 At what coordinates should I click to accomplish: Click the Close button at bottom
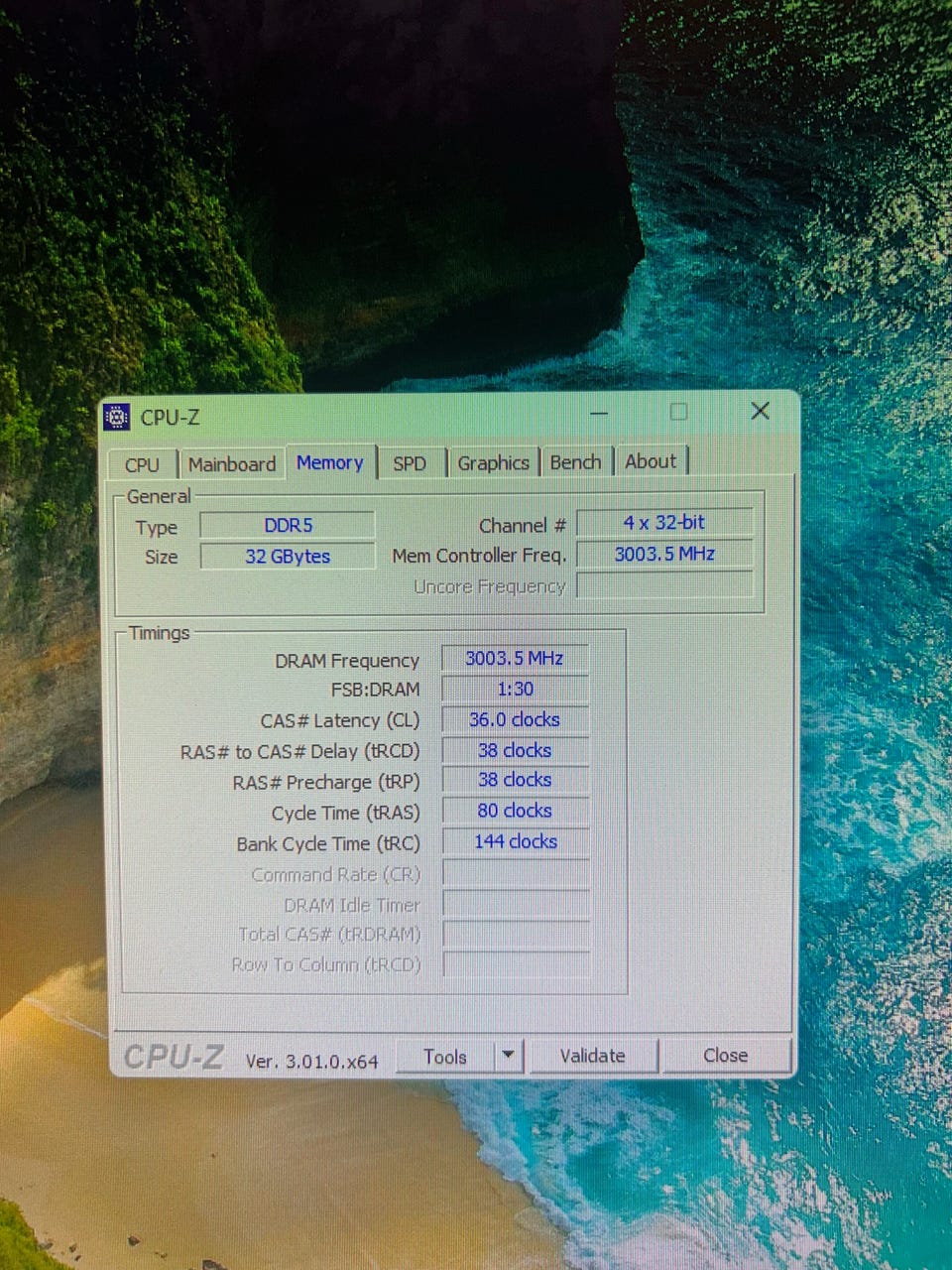(725, 1056)
